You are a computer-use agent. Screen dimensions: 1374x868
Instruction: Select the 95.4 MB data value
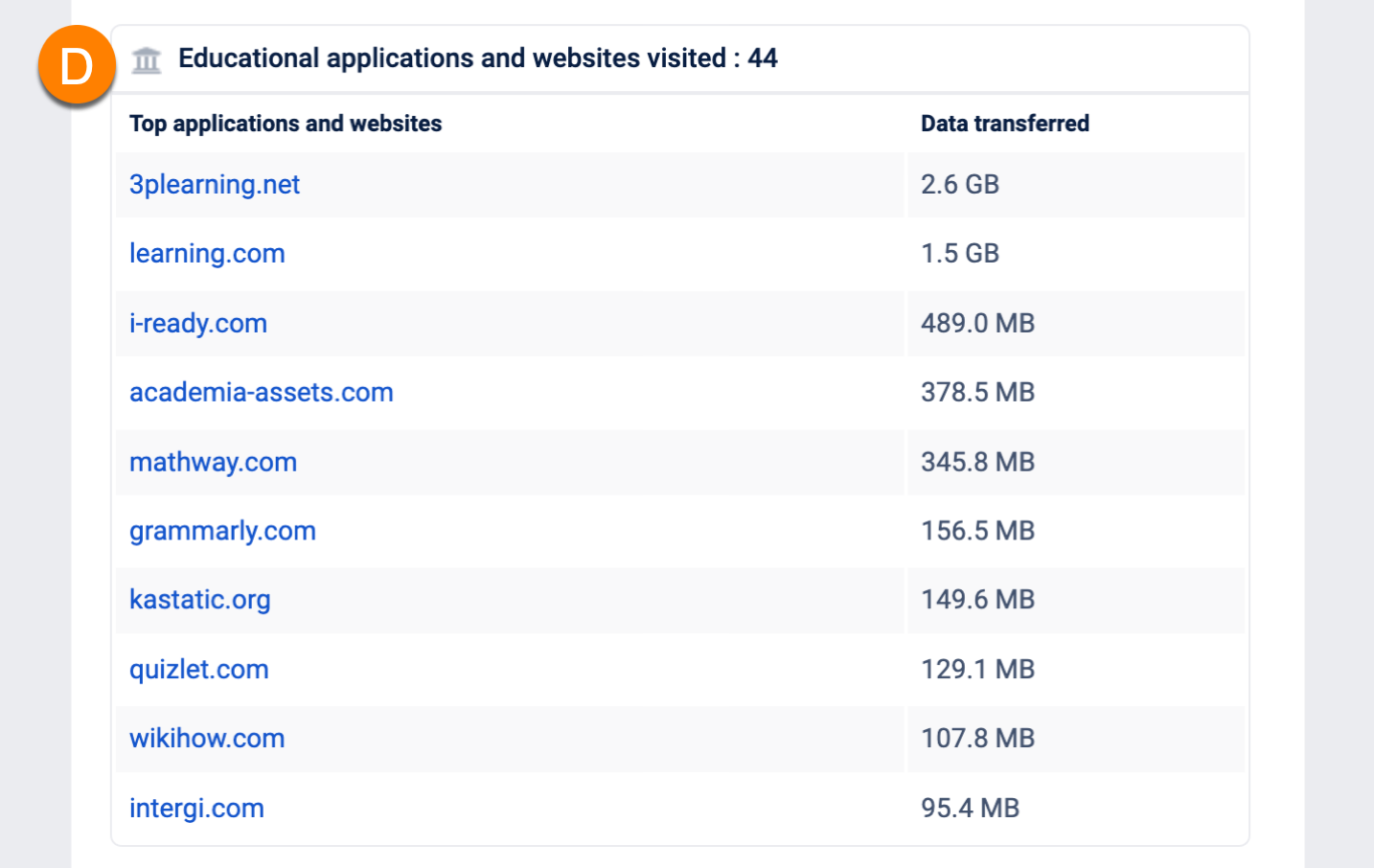coord(971,809)
